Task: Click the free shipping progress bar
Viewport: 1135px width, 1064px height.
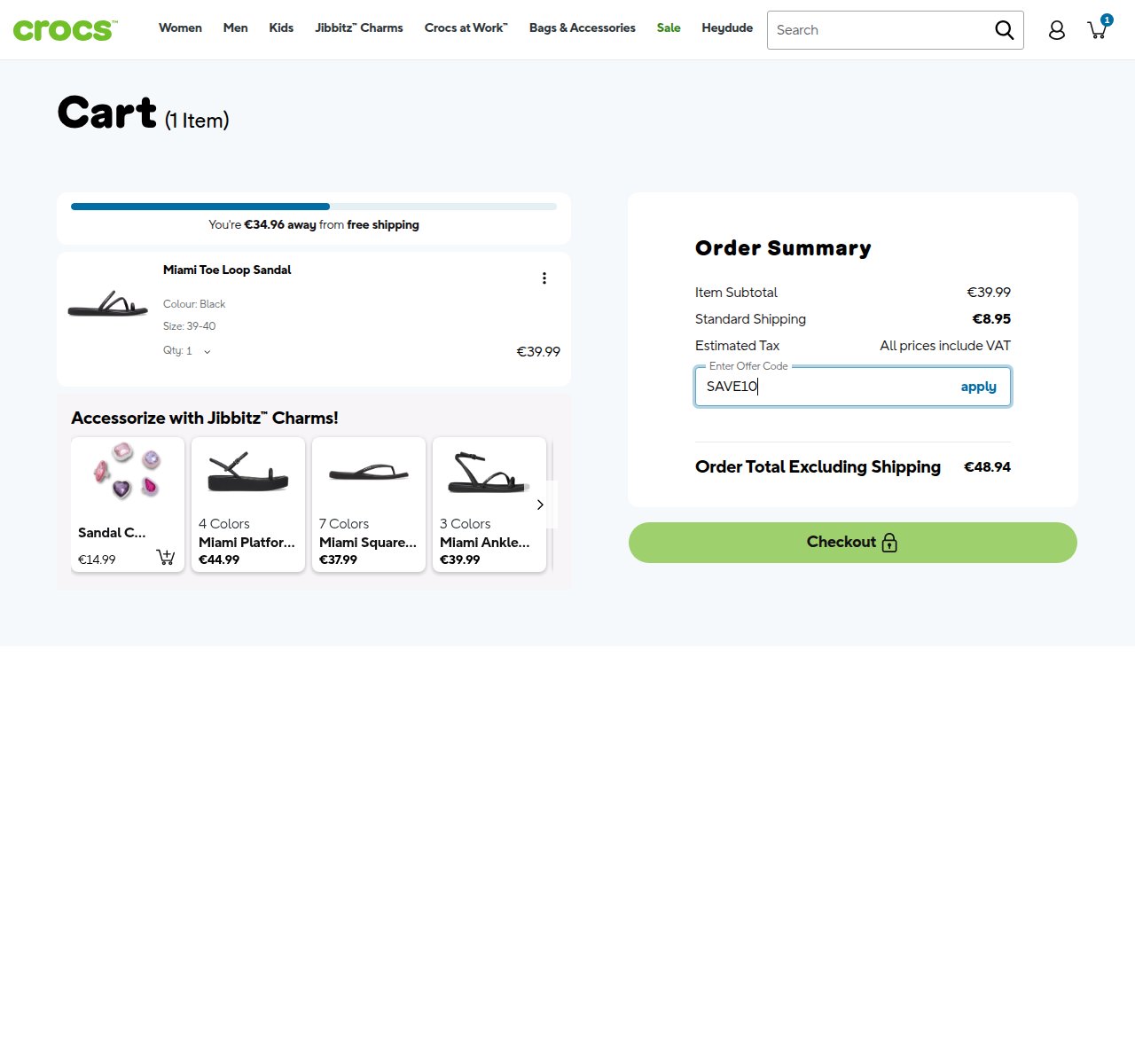Action: point(314,207)
